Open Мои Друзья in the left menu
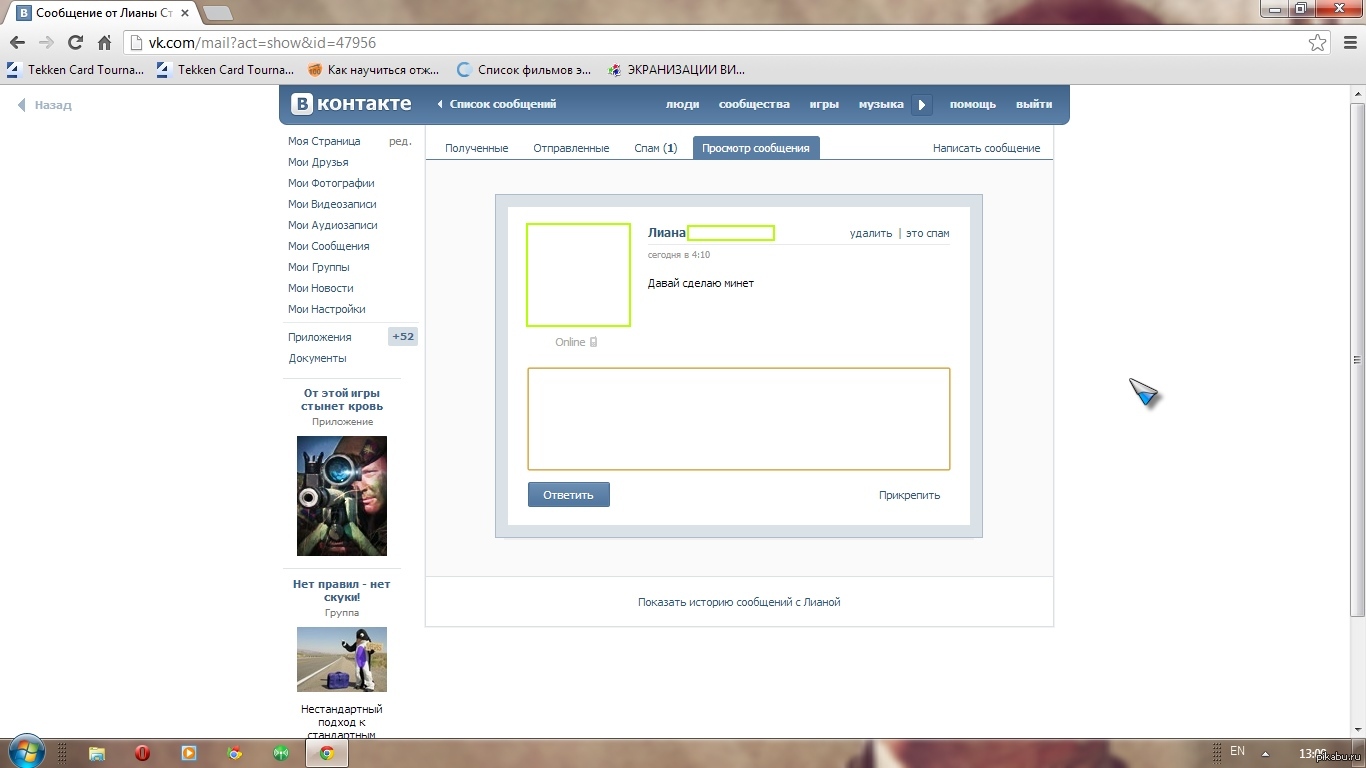The image size is (1366, 768). pos(318,162)
